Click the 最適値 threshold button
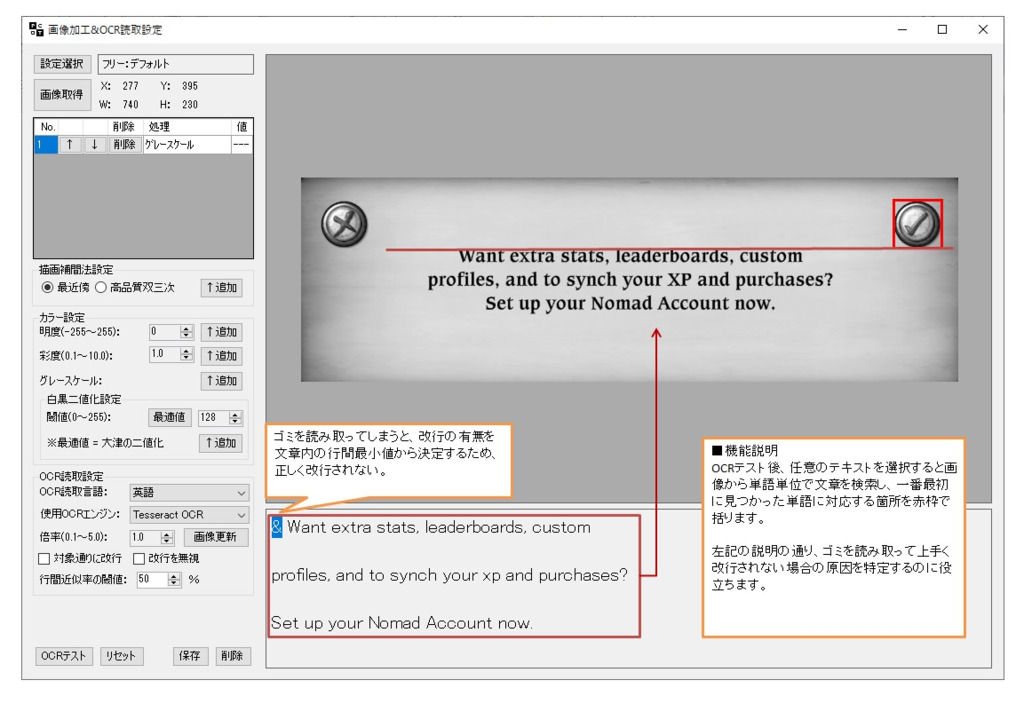 (x=169, y=417)
